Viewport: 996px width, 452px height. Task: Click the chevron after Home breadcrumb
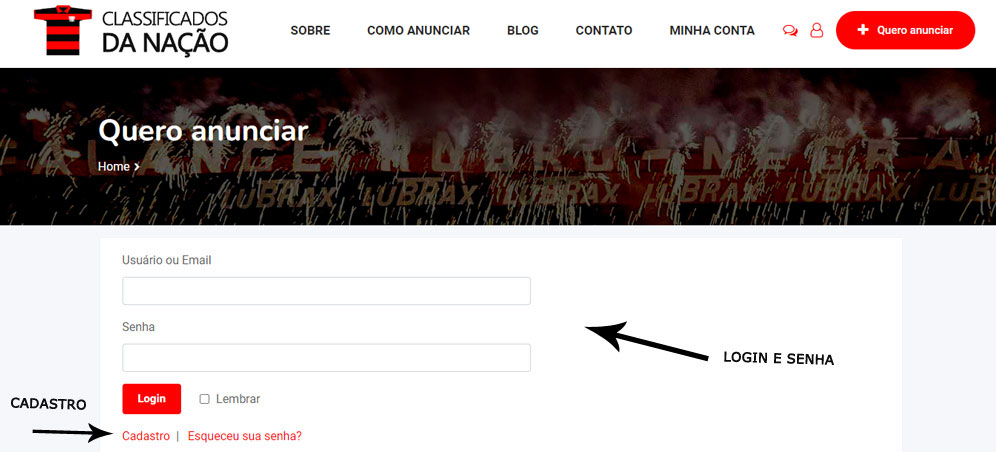[x=137, y=167]
